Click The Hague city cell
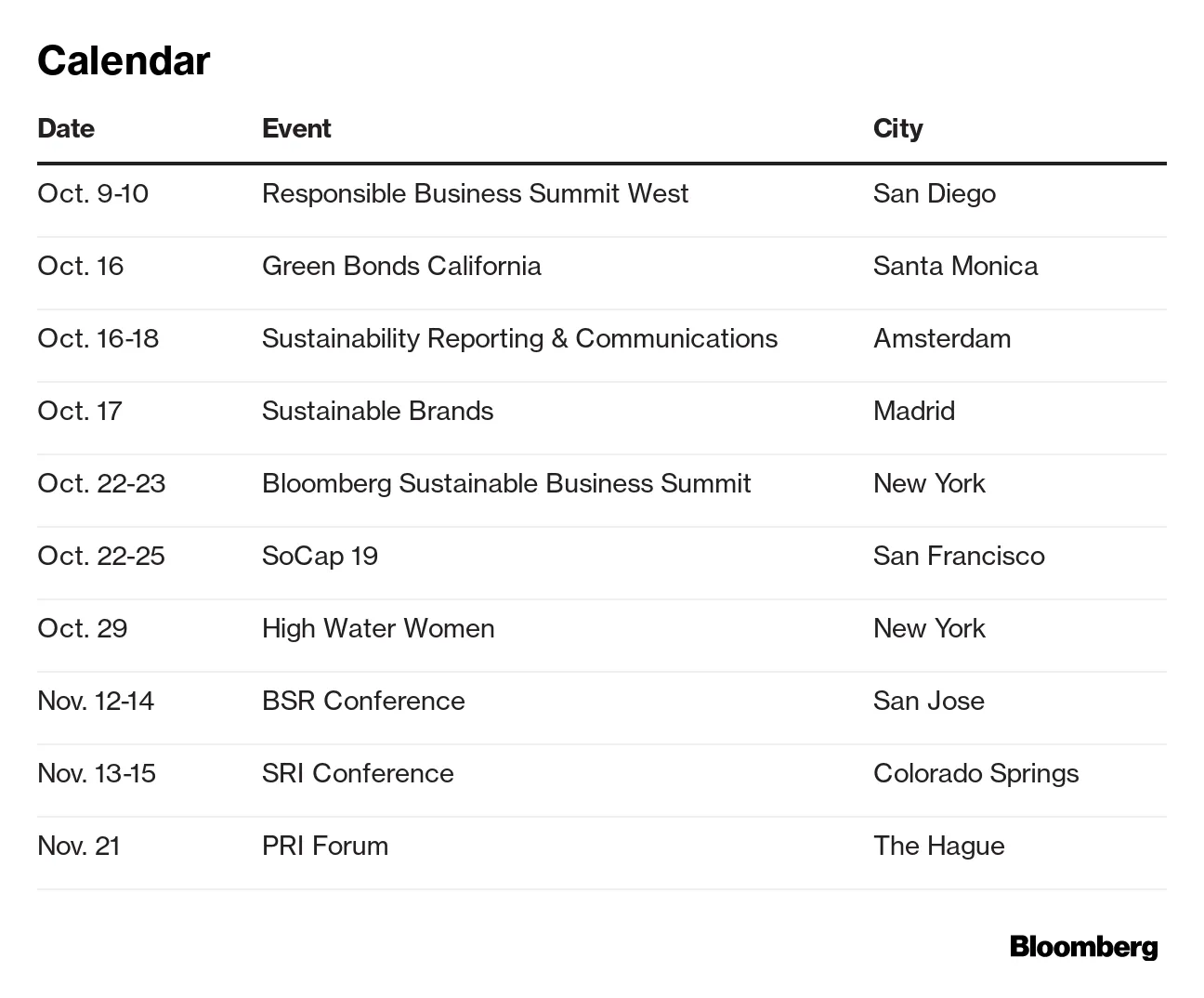 (938, 846)
